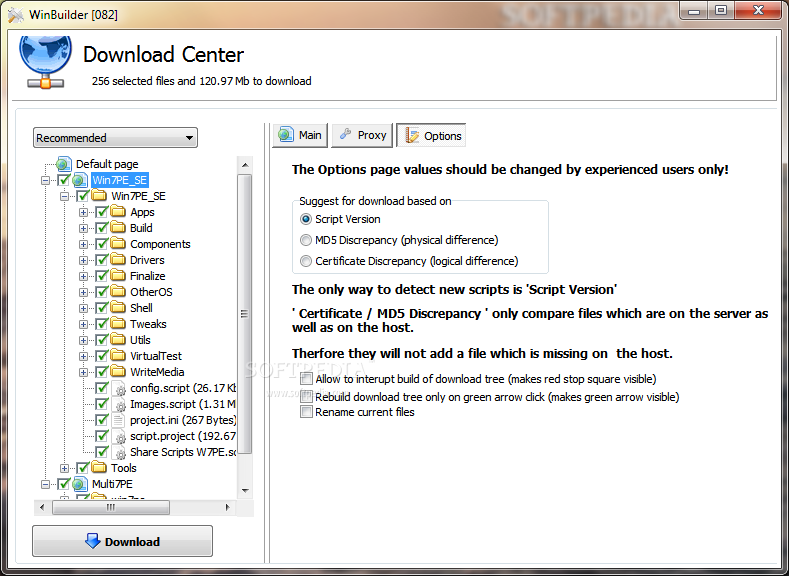
Task: Expand the Build folder node
Action: pos(84,228)
